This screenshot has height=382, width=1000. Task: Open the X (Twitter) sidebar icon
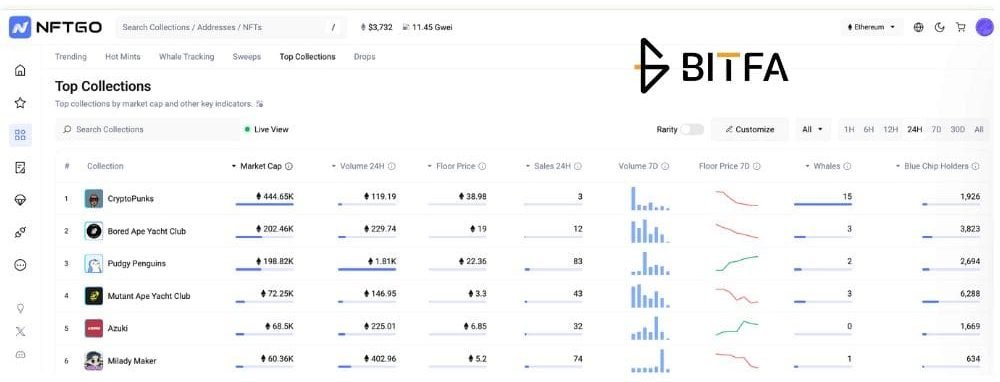pyautogui.click(x=20, y=331)
